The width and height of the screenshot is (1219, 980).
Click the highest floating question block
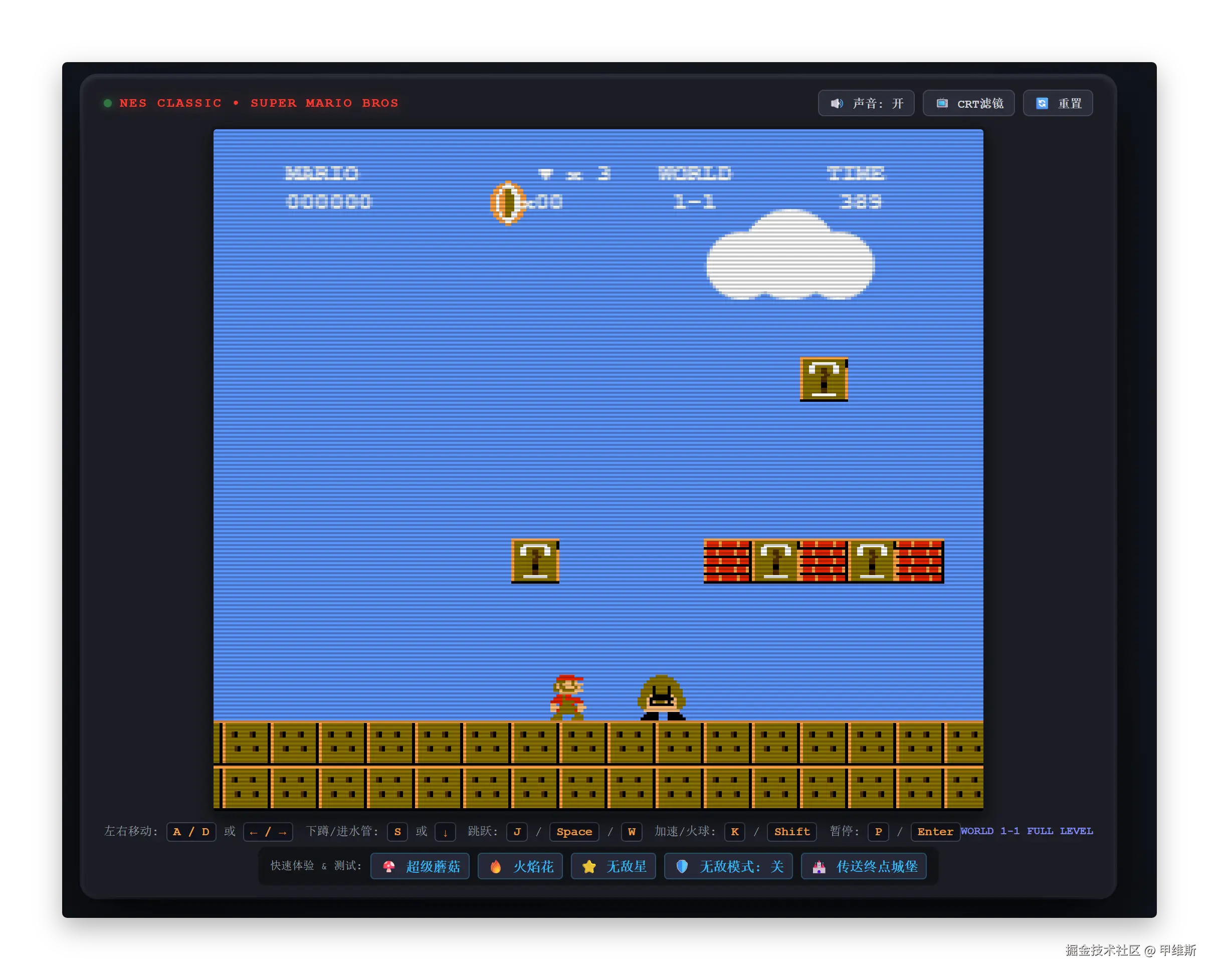coord(824,379)
